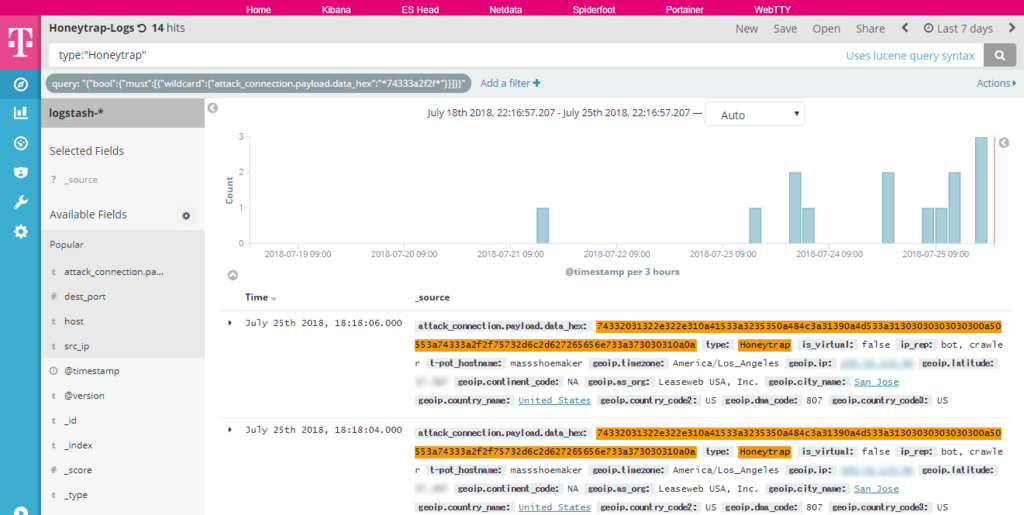Click Open in the top menu
Screen dimensions: 1024x515
826,28
